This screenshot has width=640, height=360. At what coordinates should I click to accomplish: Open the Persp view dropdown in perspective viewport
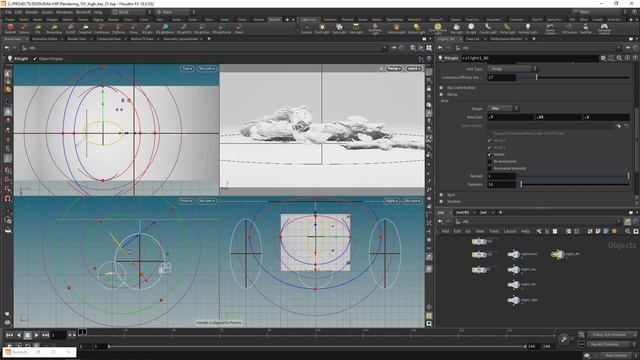[x=395, y=69]
